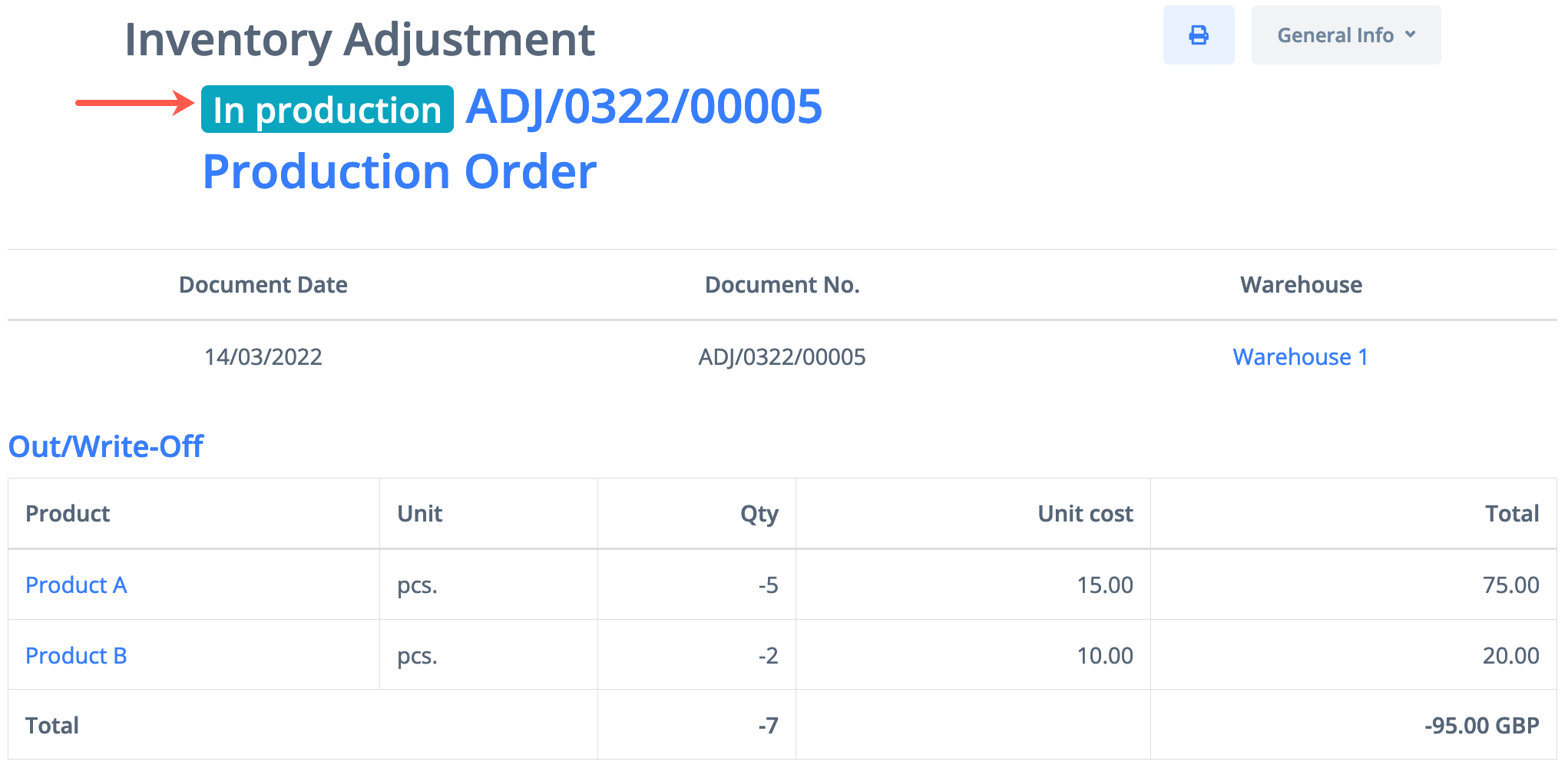Click the 14/03/2022 document date value
The height and width of the screenshot is (765, 1568).
point(263,357)
